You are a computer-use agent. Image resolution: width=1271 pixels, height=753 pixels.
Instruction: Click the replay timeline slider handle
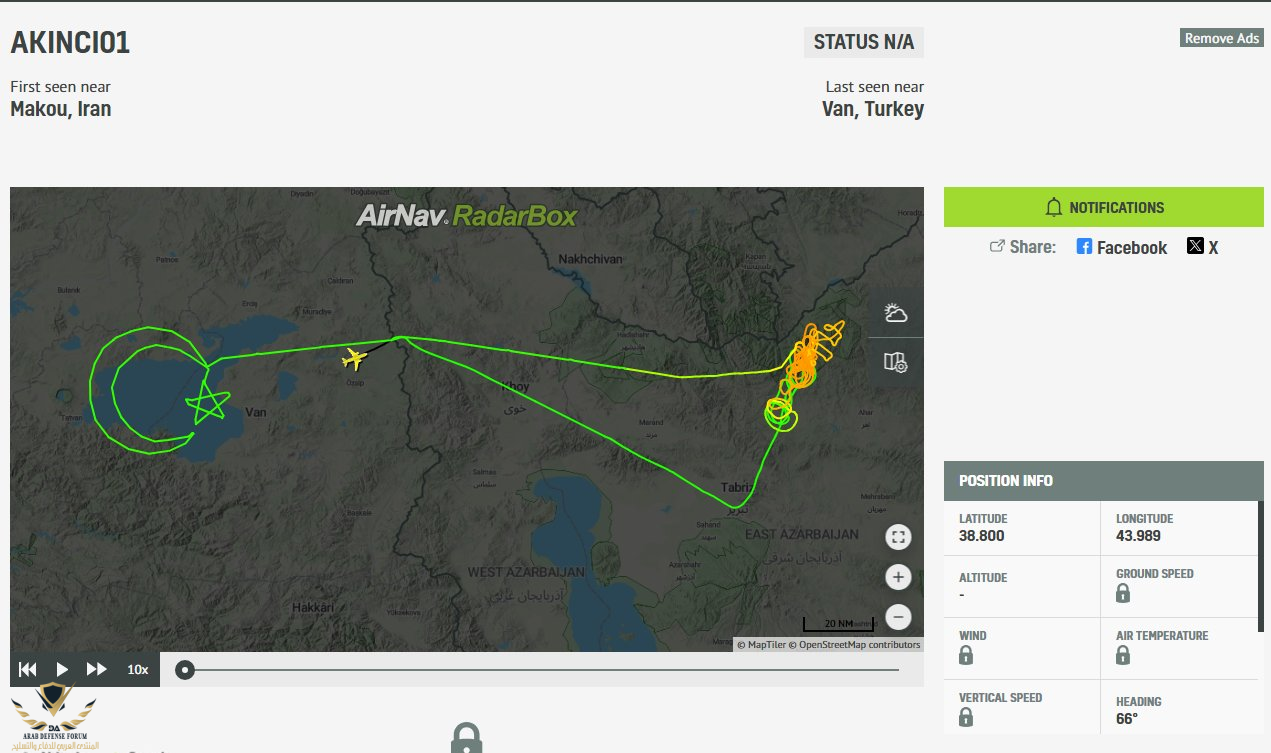pos(185,669)
